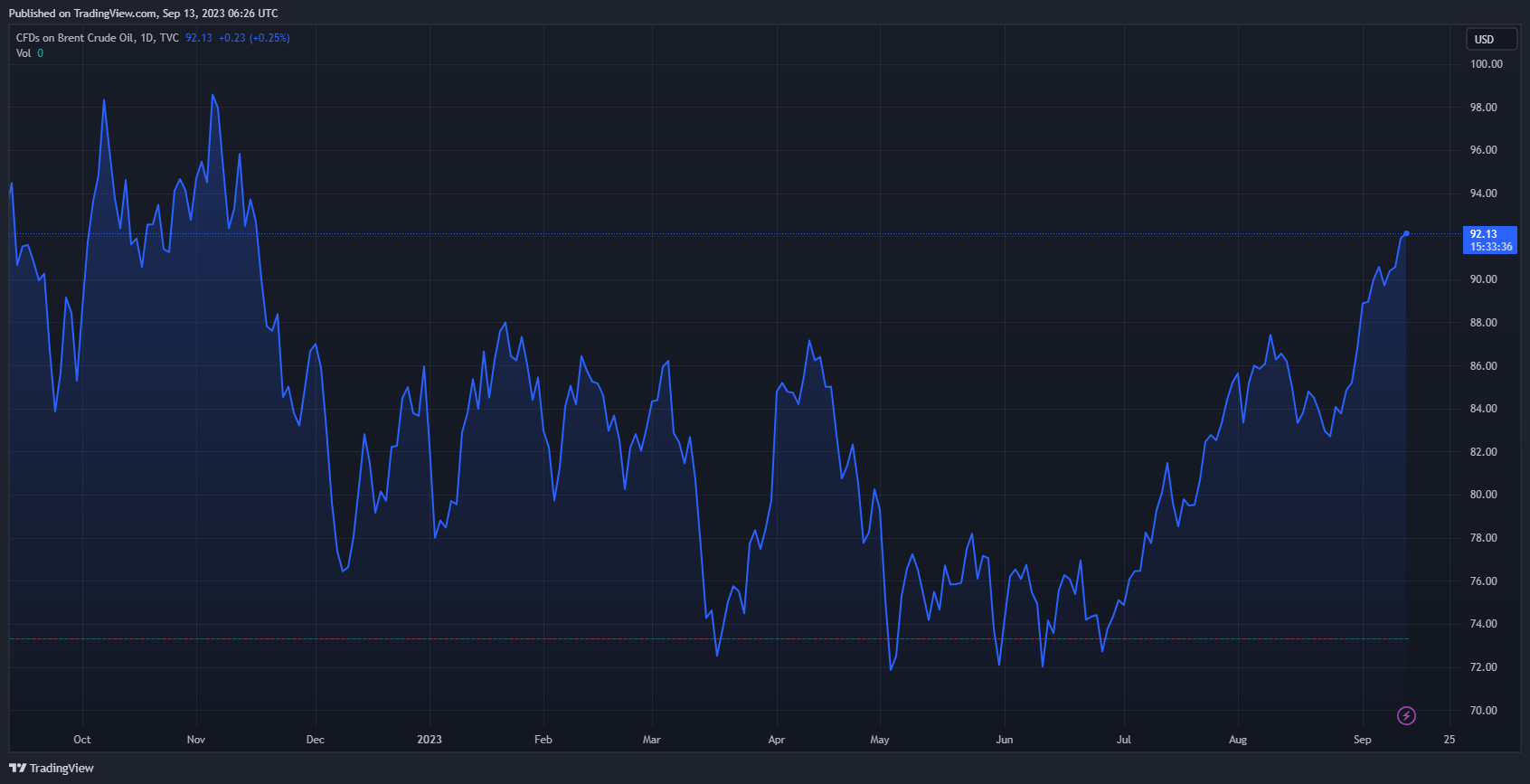
Task: Click the 15:33:36 countdown timer
Action: tap(1490, 247)
